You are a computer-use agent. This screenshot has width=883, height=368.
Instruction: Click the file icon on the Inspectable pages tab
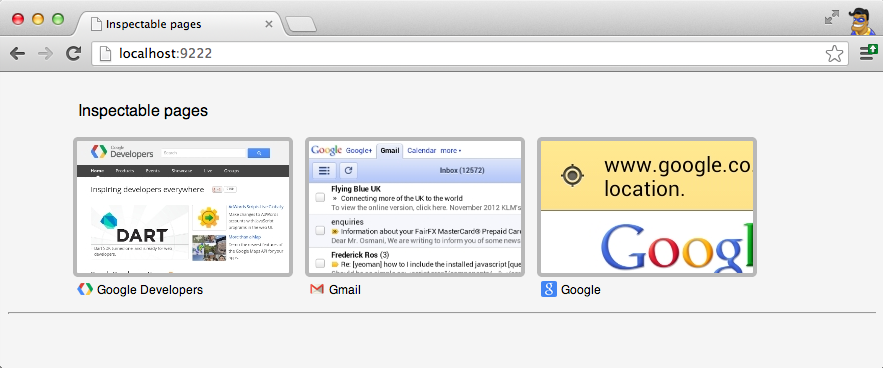click(96, 24)
